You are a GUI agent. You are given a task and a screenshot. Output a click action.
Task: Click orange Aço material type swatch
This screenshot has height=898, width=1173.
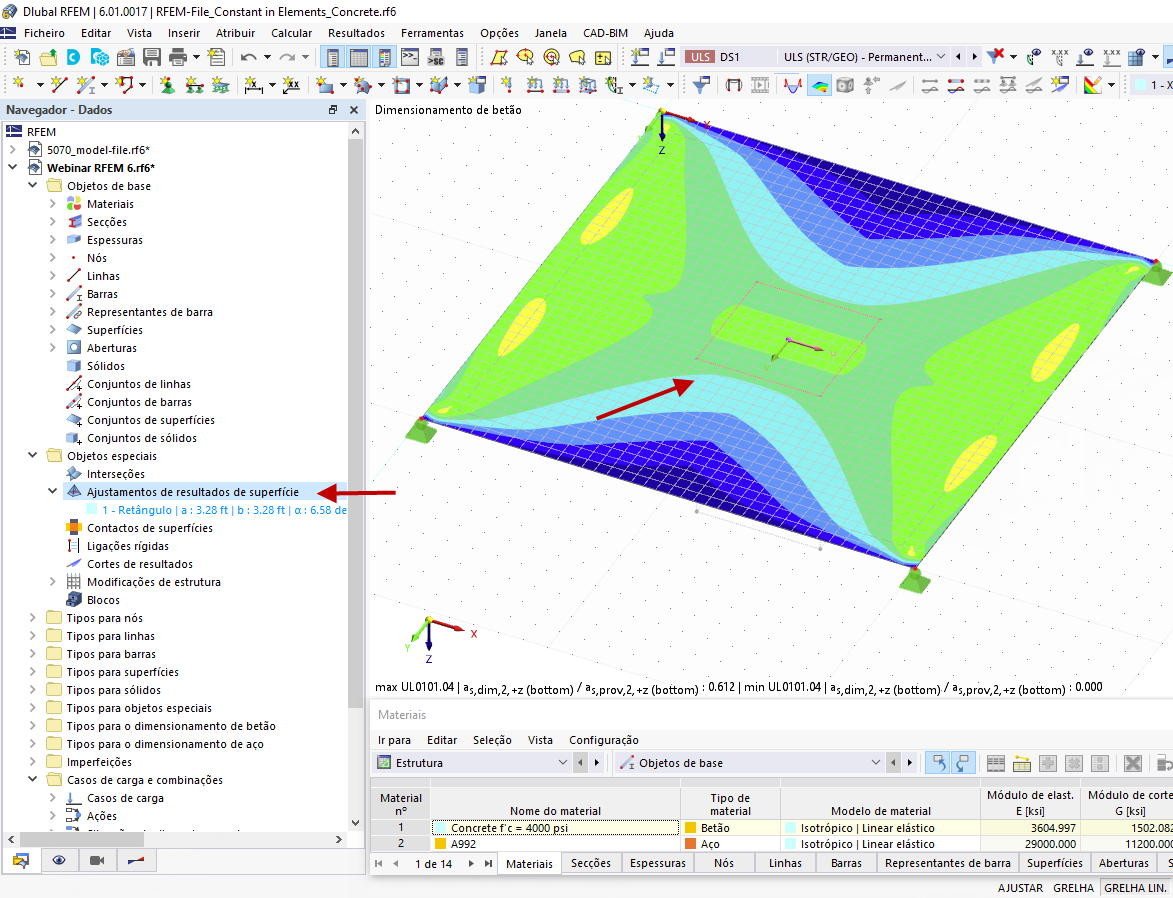click(690, 843)
